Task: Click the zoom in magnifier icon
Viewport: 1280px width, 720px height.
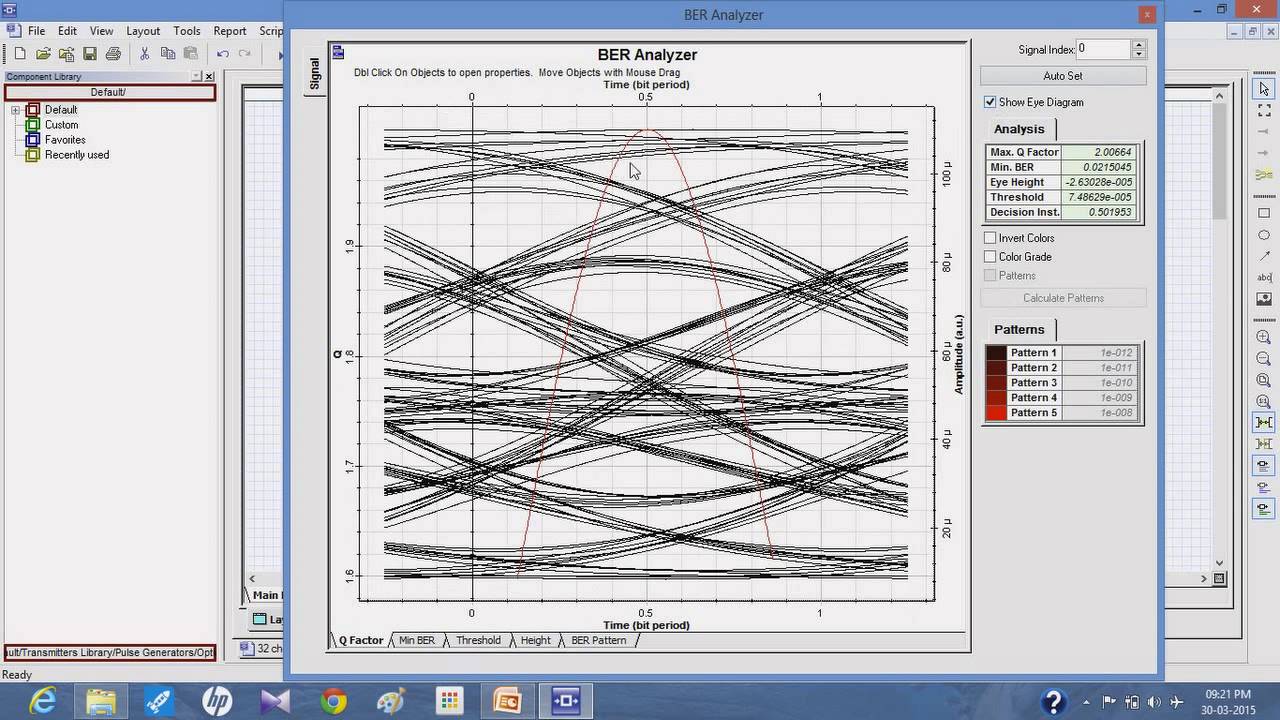Action: click(1264, 338)
